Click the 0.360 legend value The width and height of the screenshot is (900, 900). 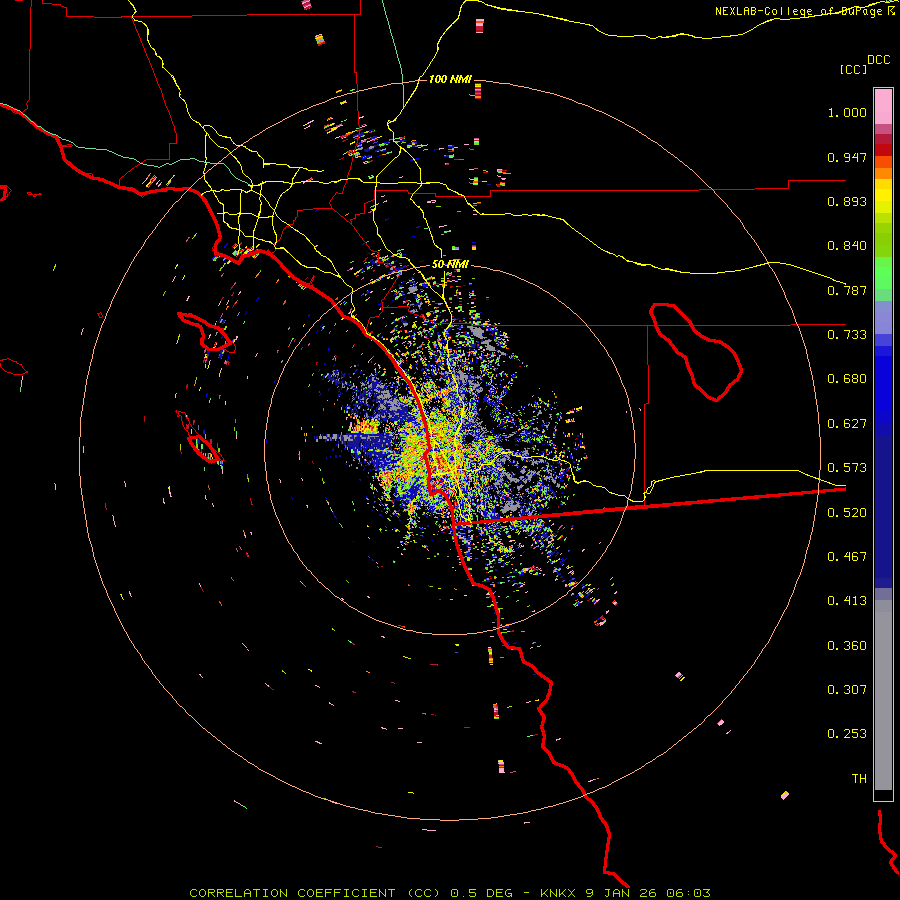[x=847, y=646]
